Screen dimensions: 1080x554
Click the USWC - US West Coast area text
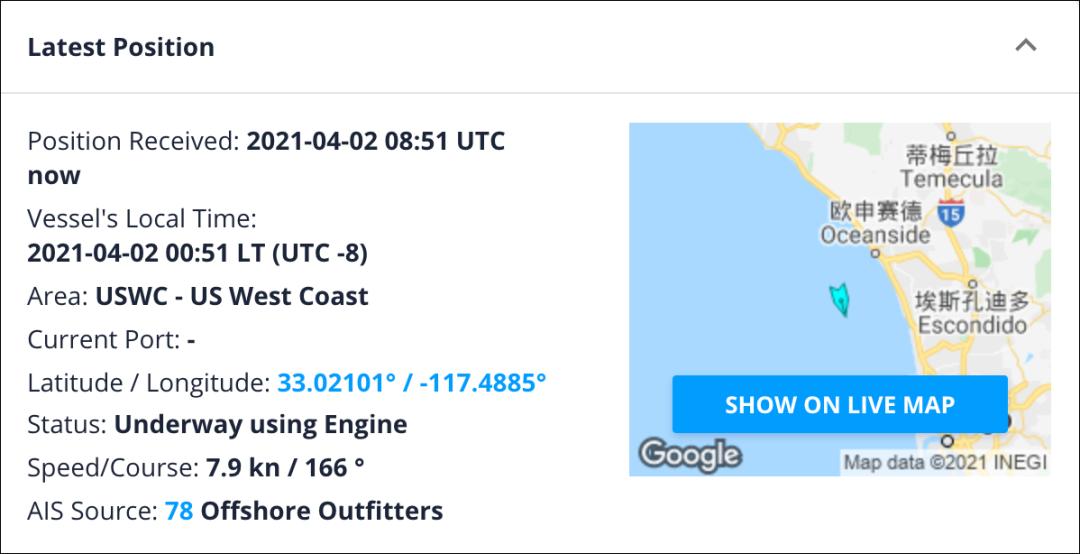tap(231, 296)
